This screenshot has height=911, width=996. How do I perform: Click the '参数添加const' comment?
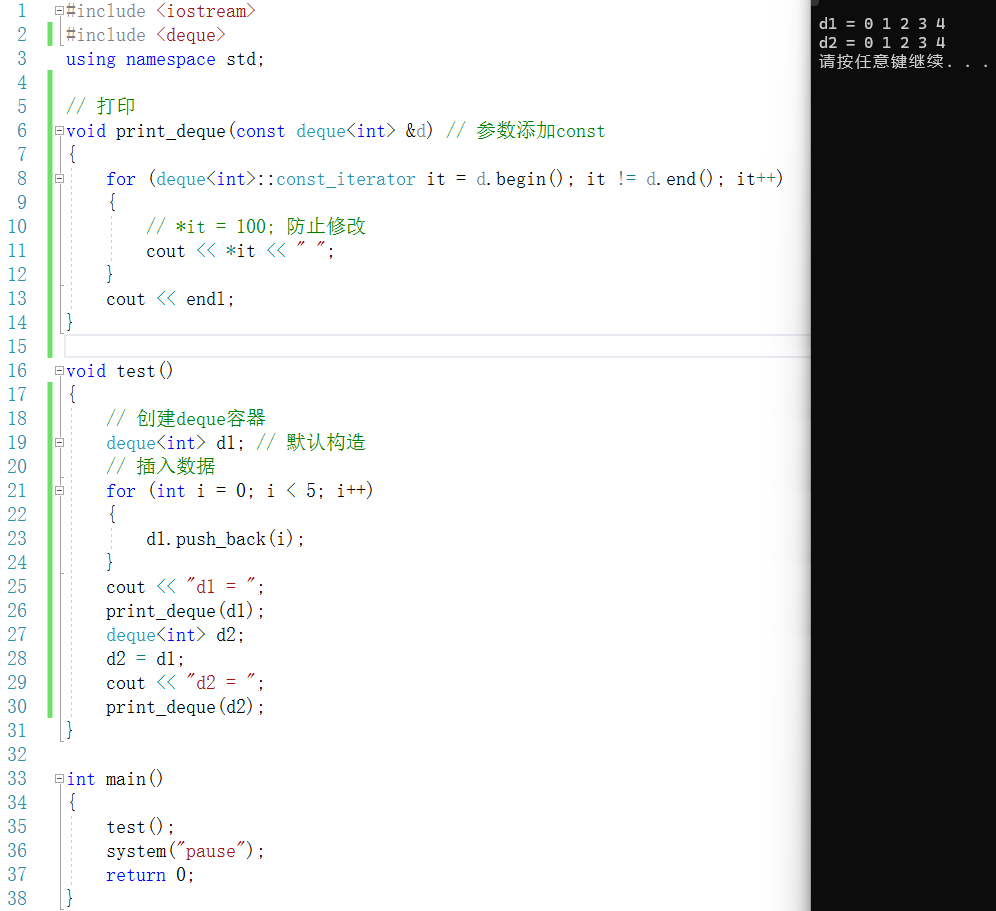click(541, 131)
